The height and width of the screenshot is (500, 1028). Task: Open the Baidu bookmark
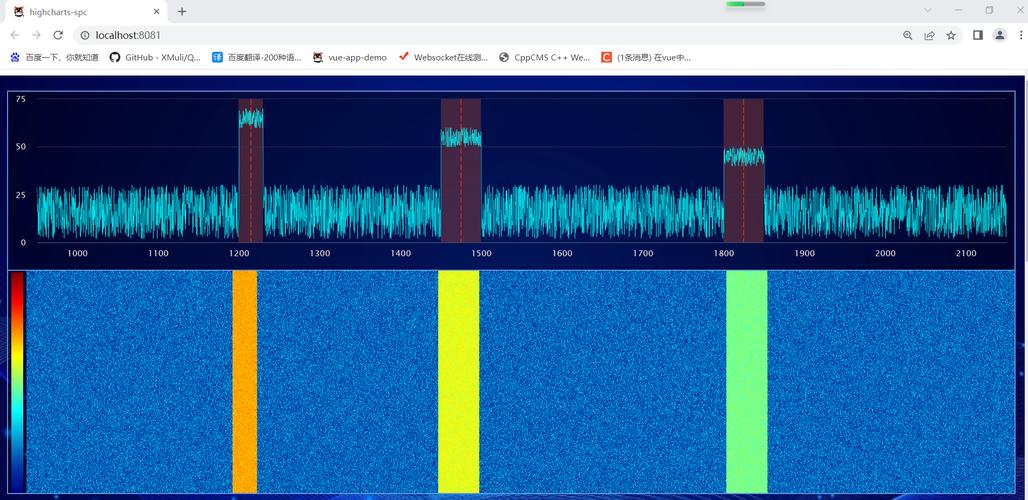[x=54, y=58]
